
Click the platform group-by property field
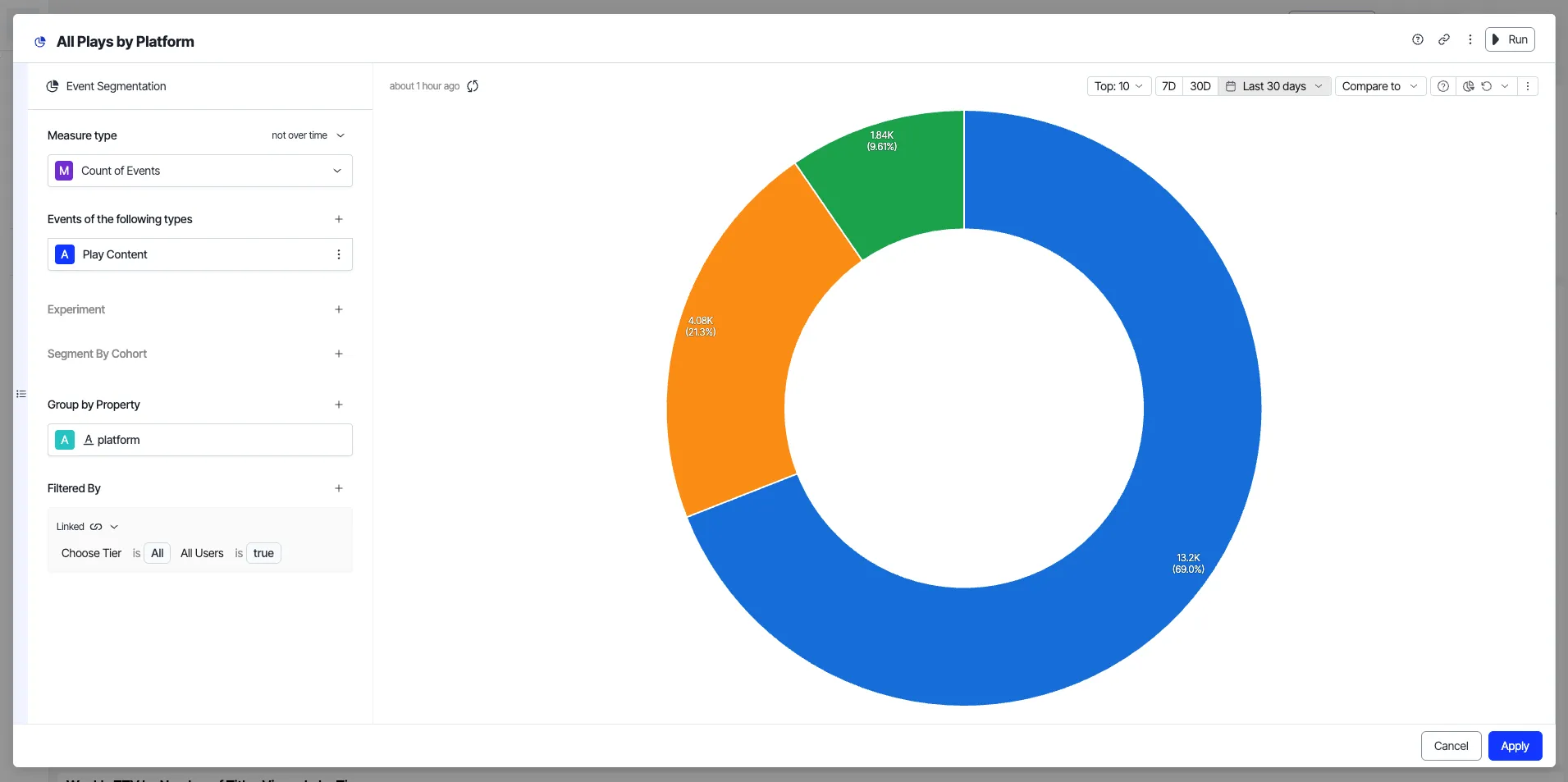pos(200,440)
